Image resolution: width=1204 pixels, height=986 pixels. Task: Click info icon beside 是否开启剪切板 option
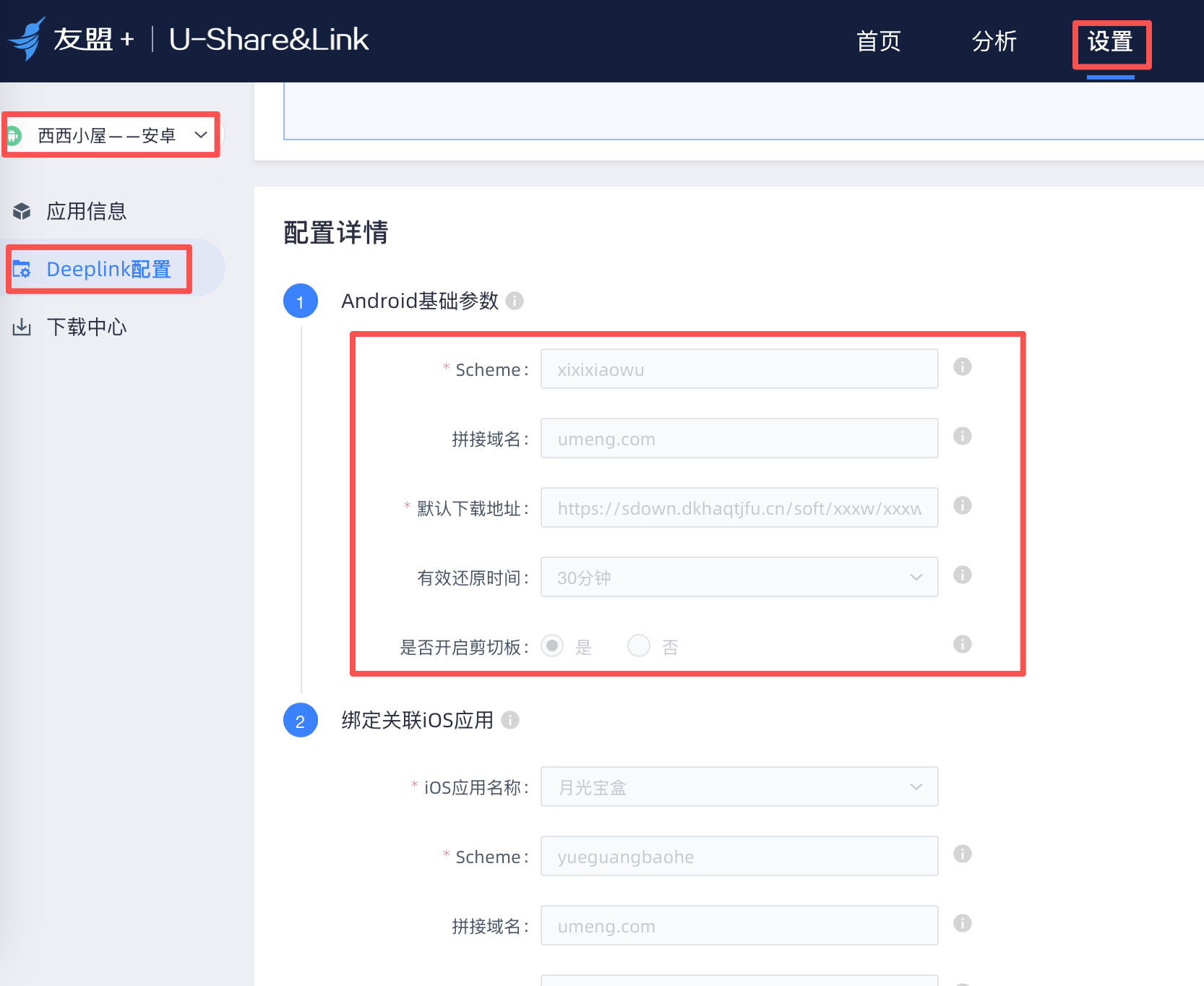pos(962,644)
